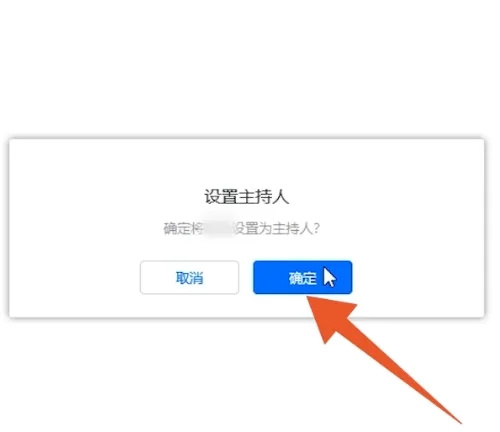Click the 确定将…设置为主持人? message text
The width and height of the screenshot is (500, 432).
coord(241,229)
